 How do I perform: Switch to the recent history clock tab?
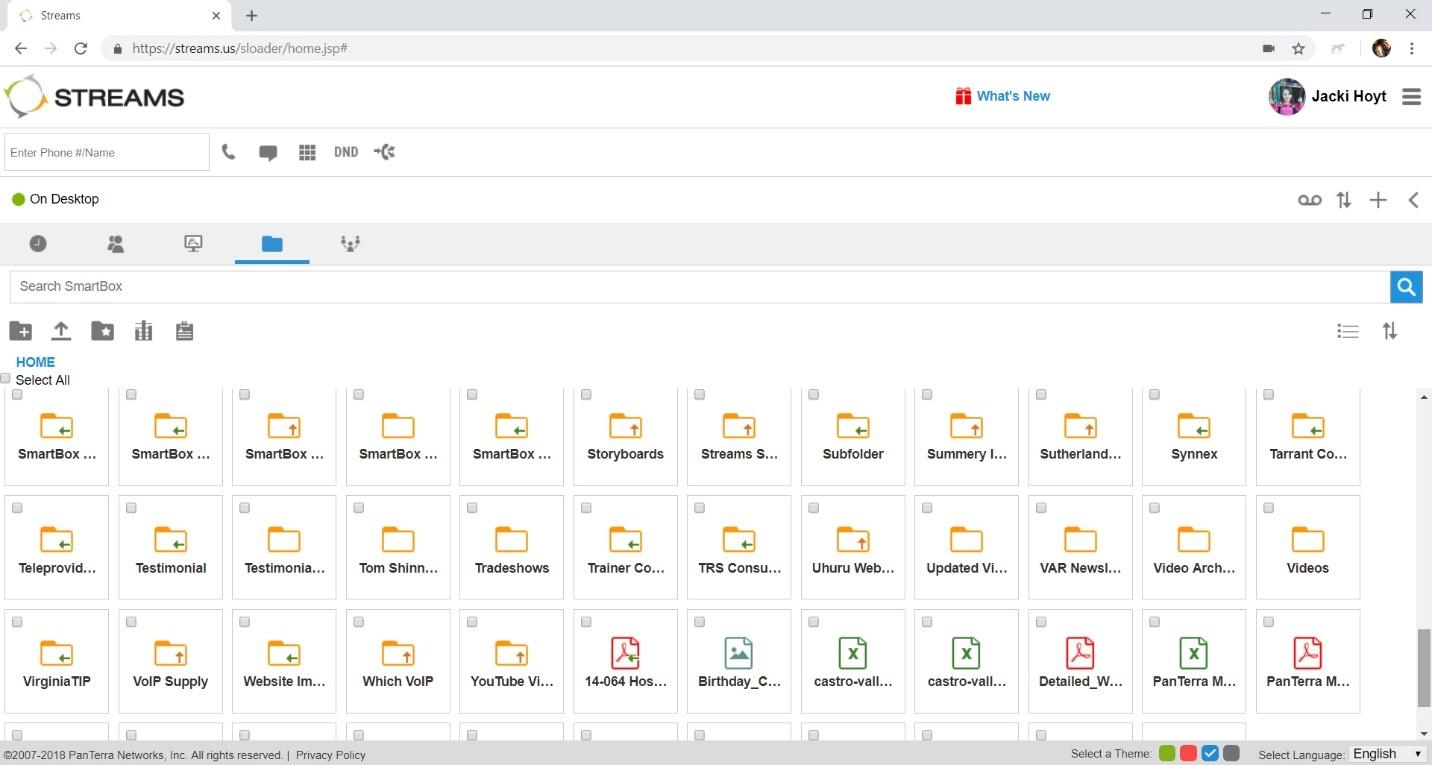pos(38,243)
